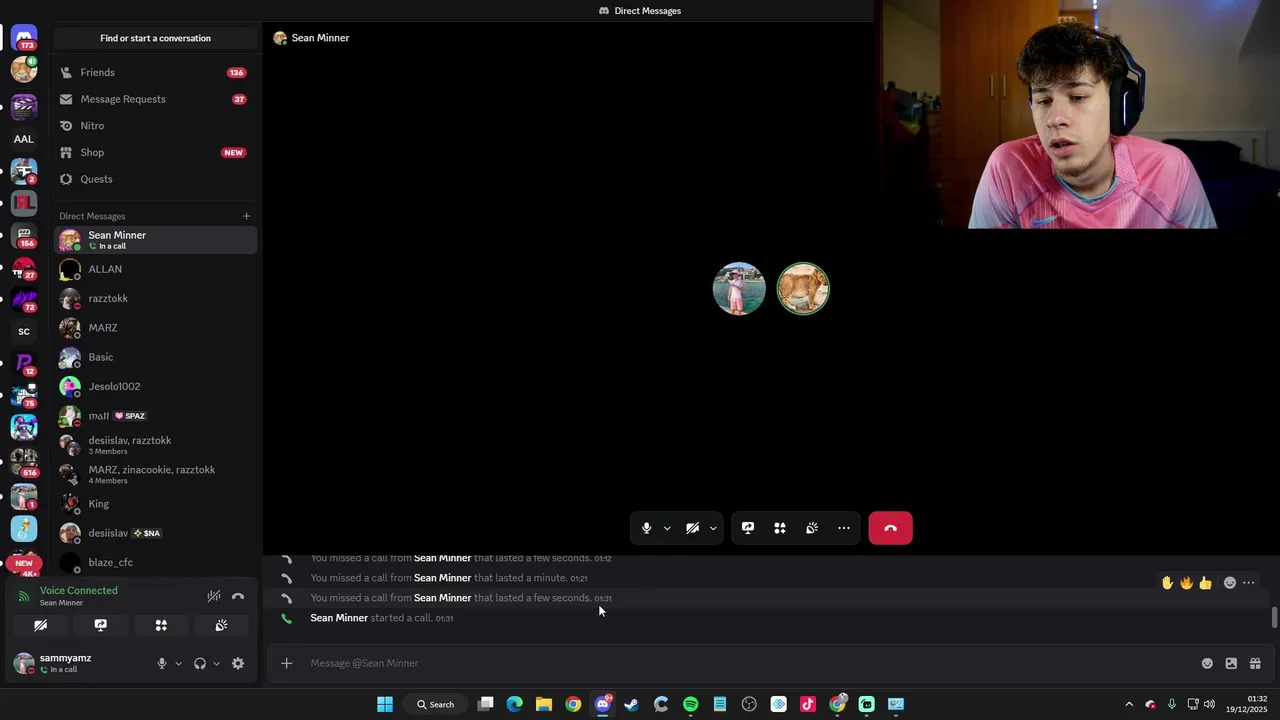Image resolution: width=1280 pixels, height=720 pixels.
Task: Open the emoji picker in message bar
Action: [x=1207, y=663]
